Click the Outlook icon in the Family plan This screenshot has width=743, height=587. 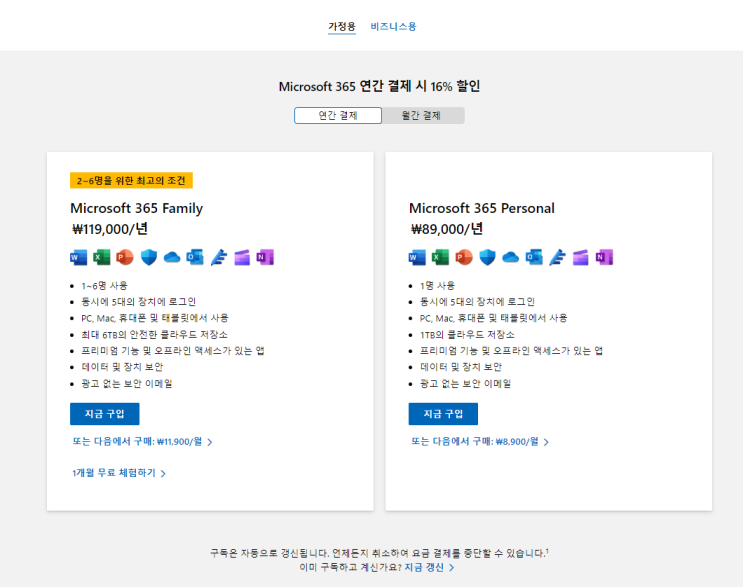point(195,257)
